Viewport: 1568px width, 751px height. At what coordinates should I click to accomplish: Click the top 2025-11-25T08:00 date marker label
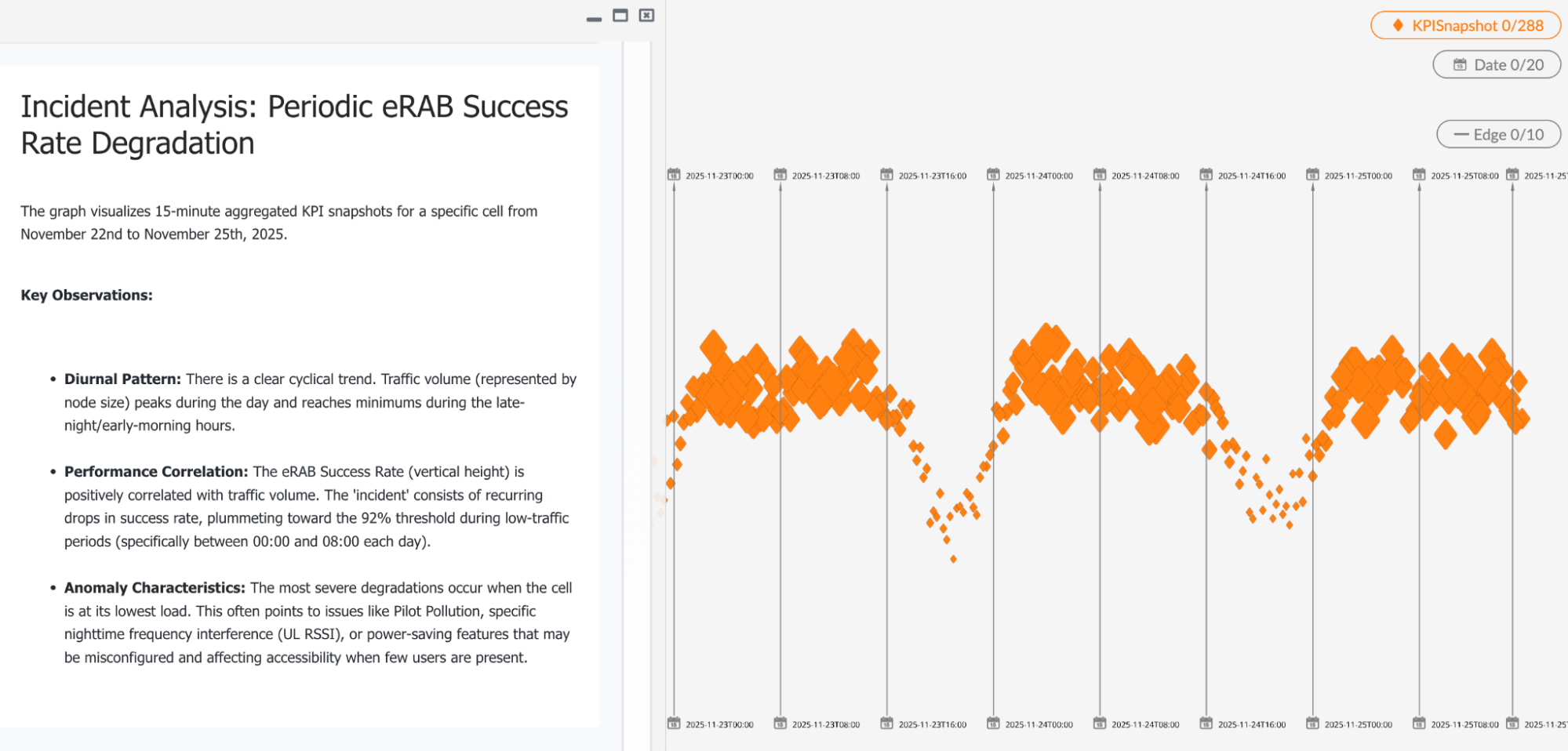pos(1464,176)
